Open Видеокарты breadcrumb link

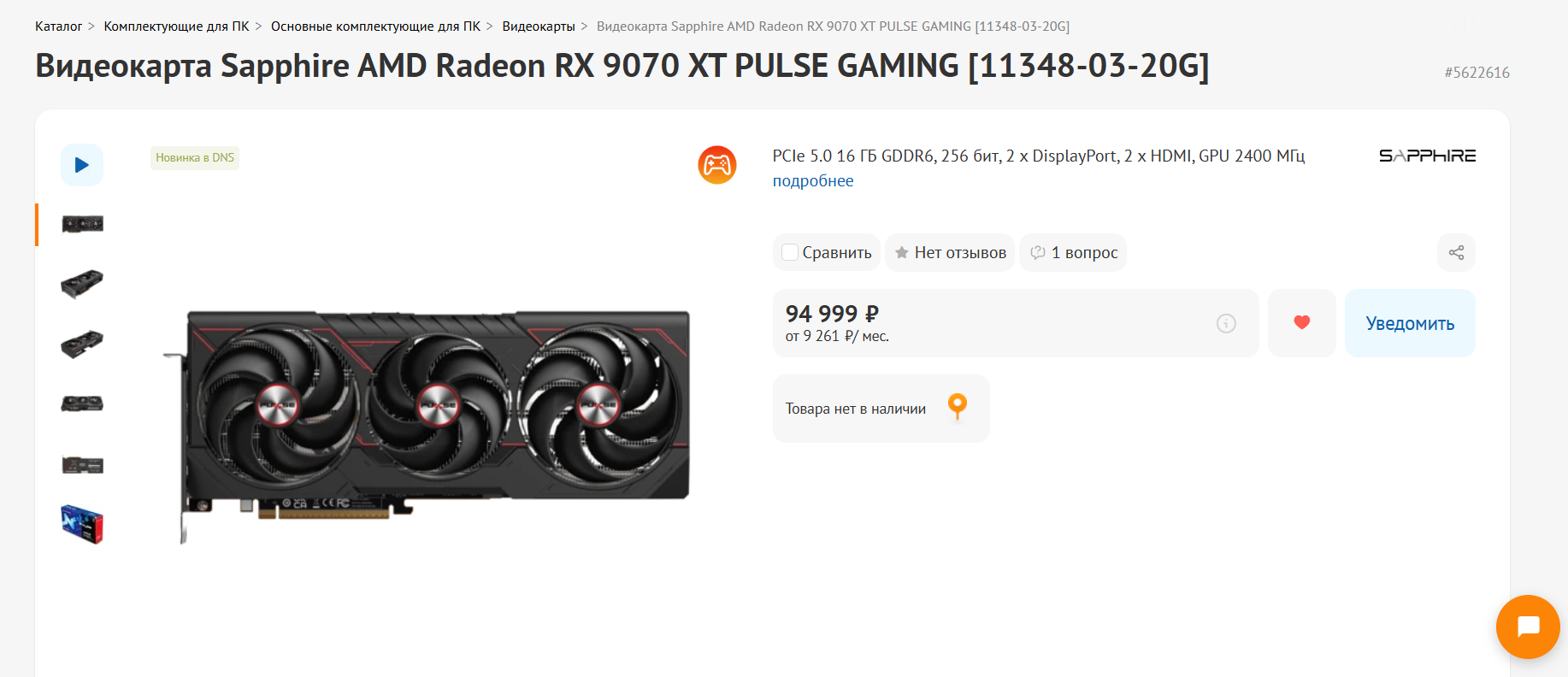coord(539,26)
